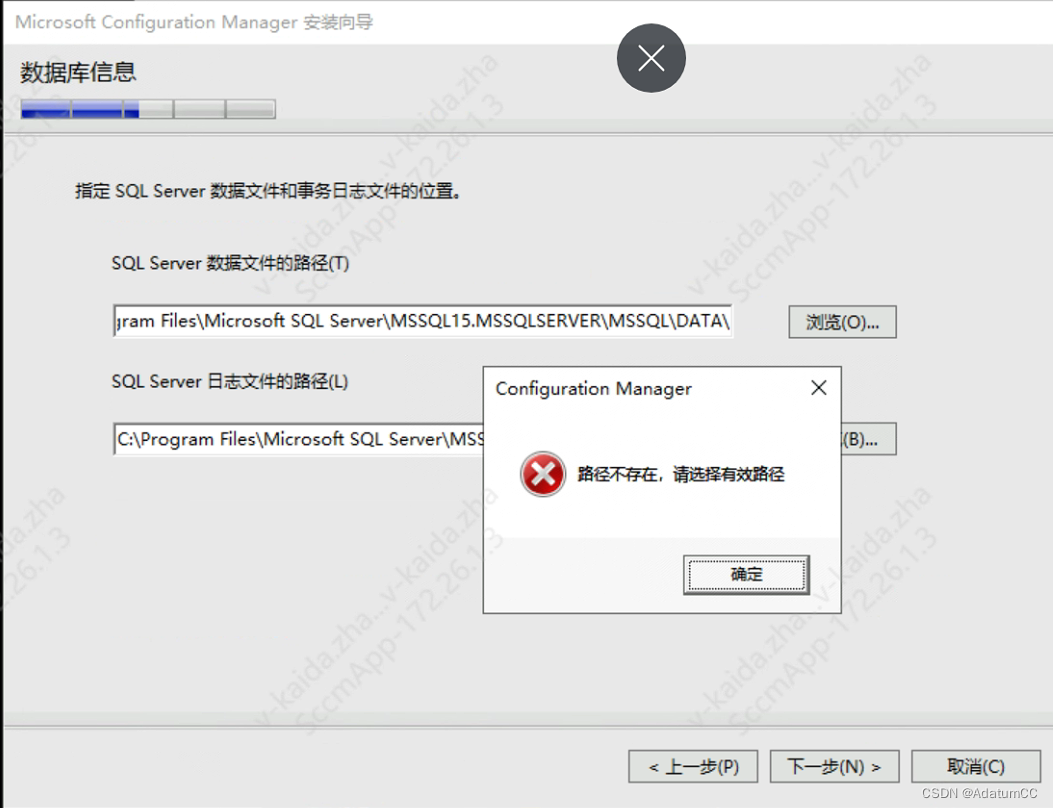Click 浏览(O)... to browse data file path
The width and height of the screenshot is (1053, 808).
click(x=842, y=322)
